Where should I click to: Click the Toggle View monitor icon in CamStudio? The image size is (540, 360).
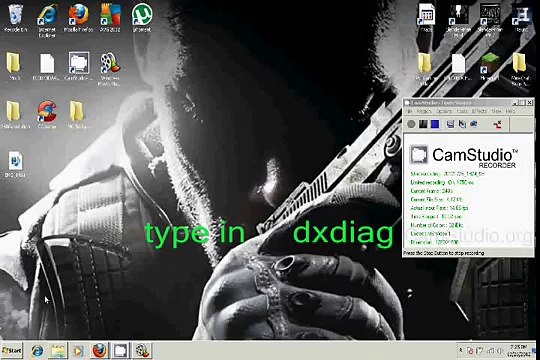[x=450, y=124]
